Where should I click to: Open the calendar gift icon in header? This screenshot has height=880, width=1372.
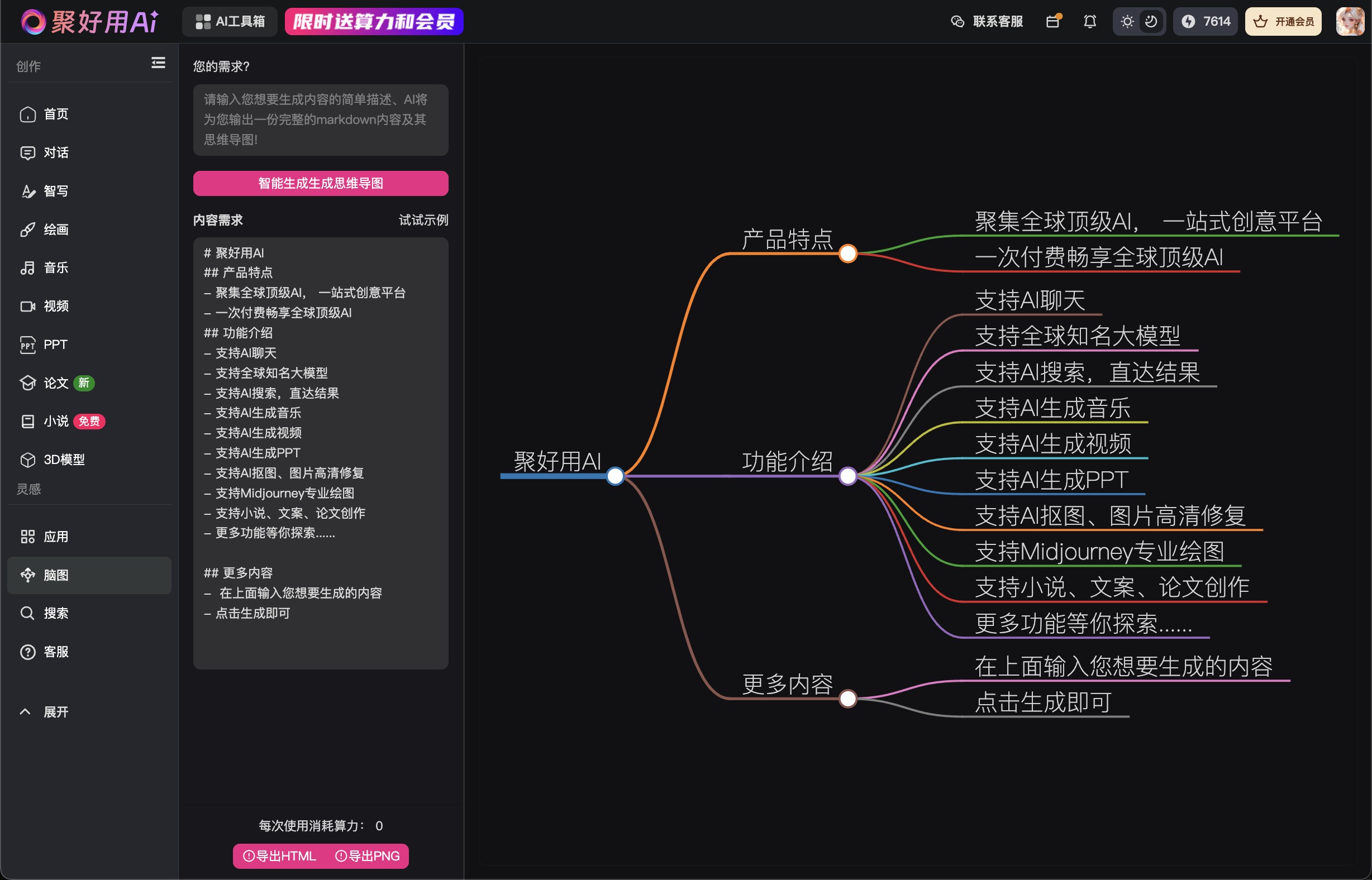pos(1053,22)
